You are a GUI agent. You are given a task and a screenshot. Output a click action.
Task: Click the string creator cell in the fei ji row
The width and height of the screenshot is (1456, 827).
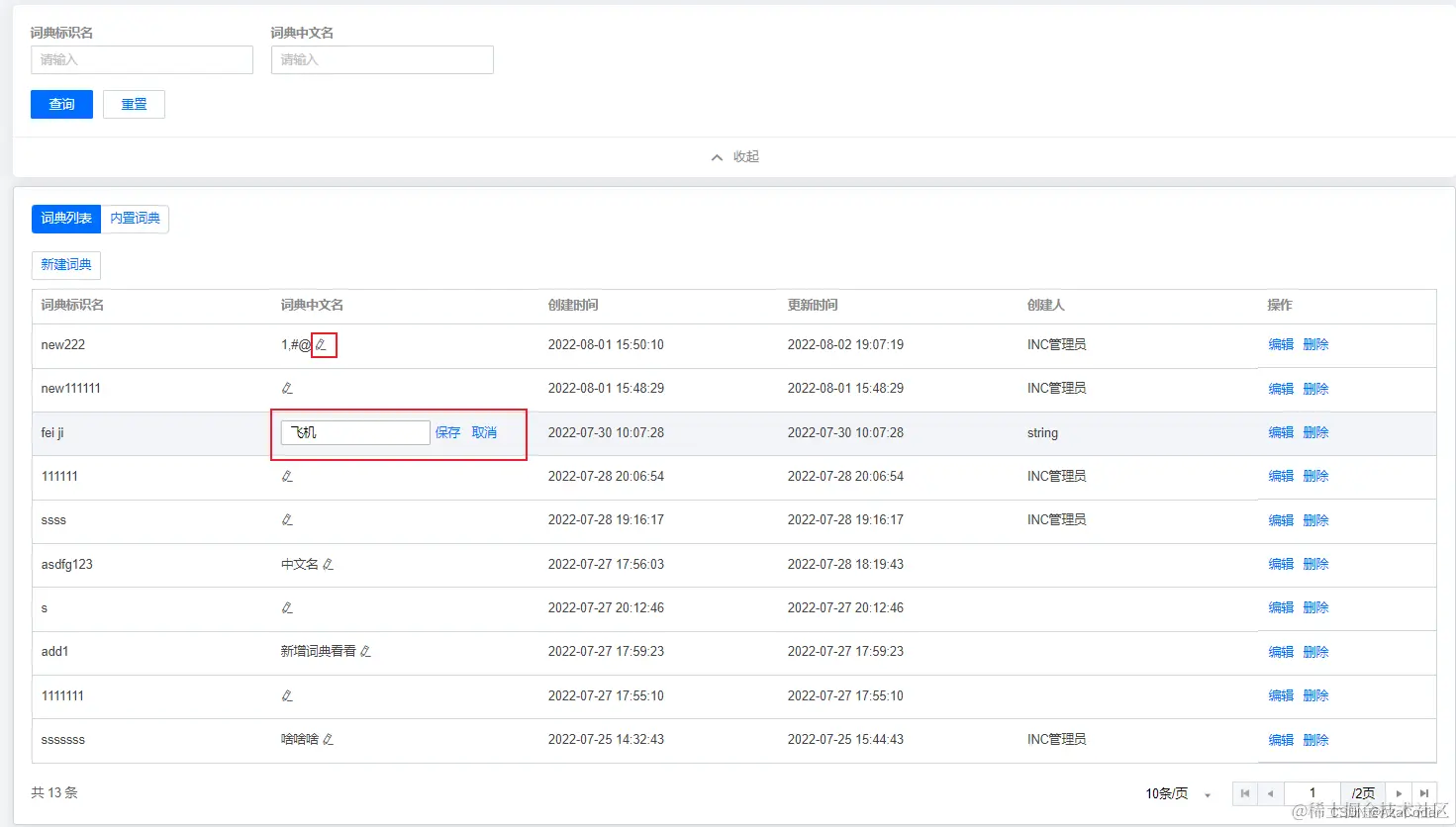click(x=1042, y=433)
